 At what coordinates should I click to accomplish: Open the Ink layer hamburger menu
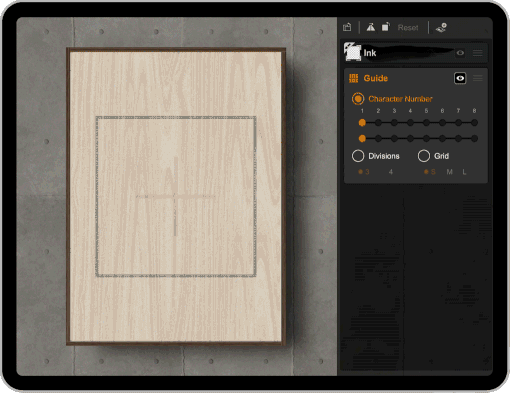point(478,53)
